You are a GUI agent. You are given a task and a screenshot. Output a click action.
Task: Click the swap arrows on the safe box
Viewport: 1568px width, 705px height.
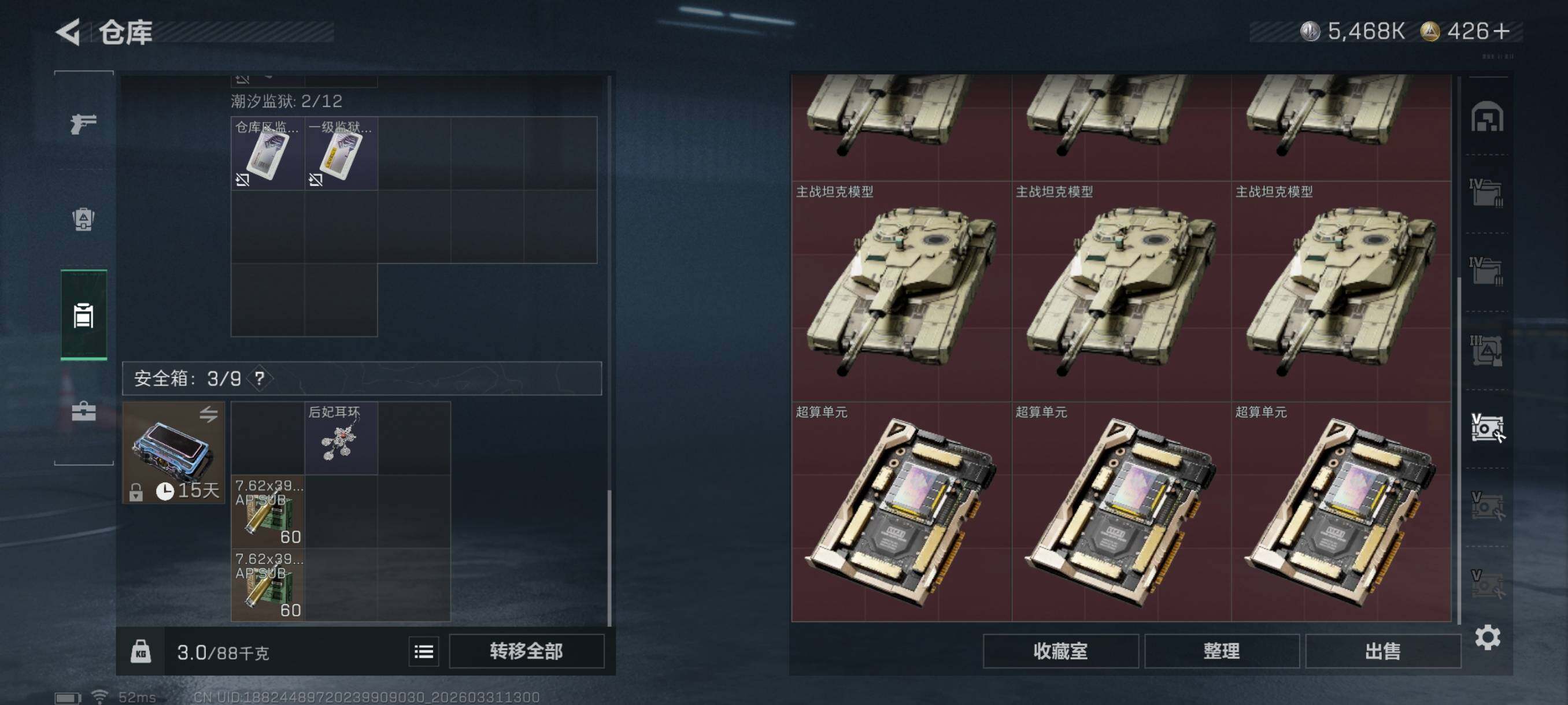[x=208, y=414]
